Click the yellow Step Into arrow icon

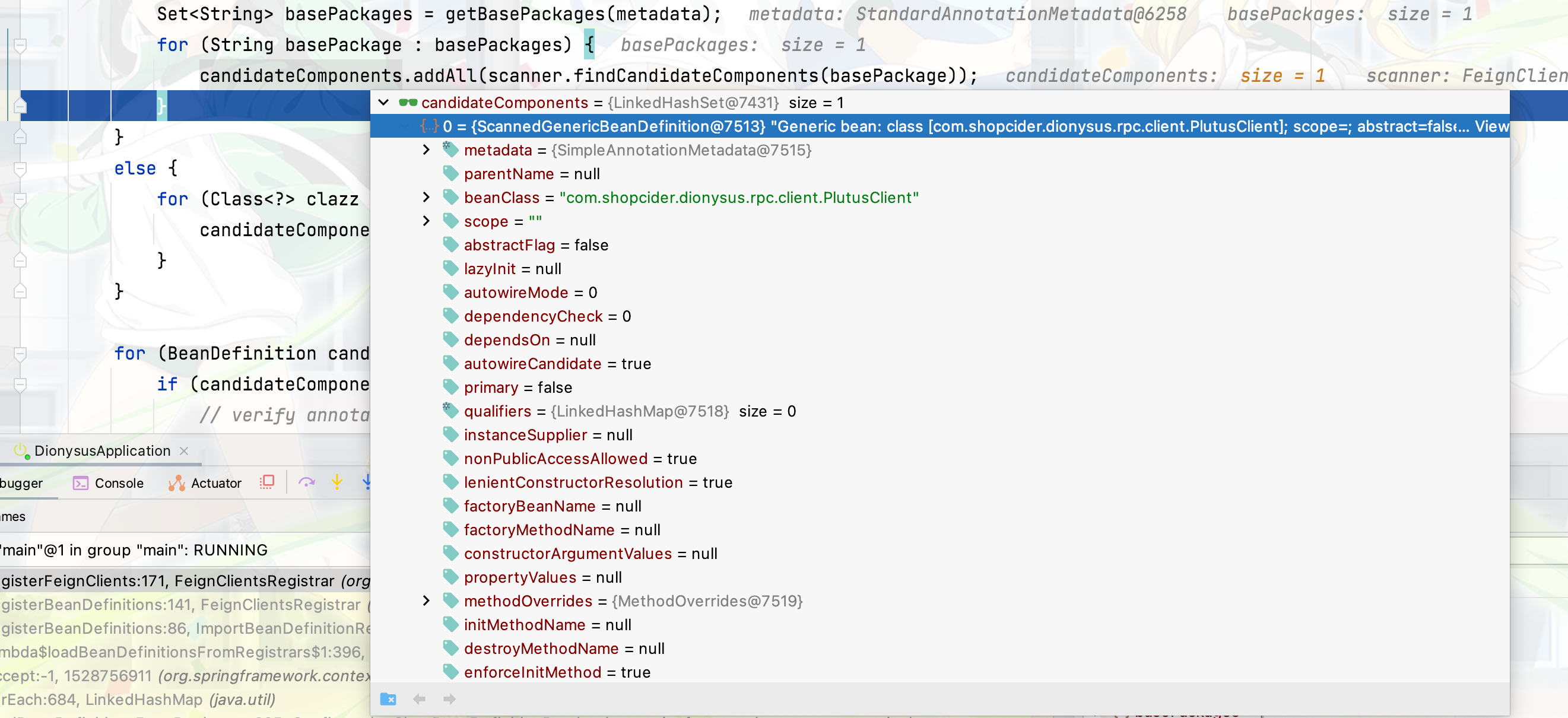coord(337,482)
